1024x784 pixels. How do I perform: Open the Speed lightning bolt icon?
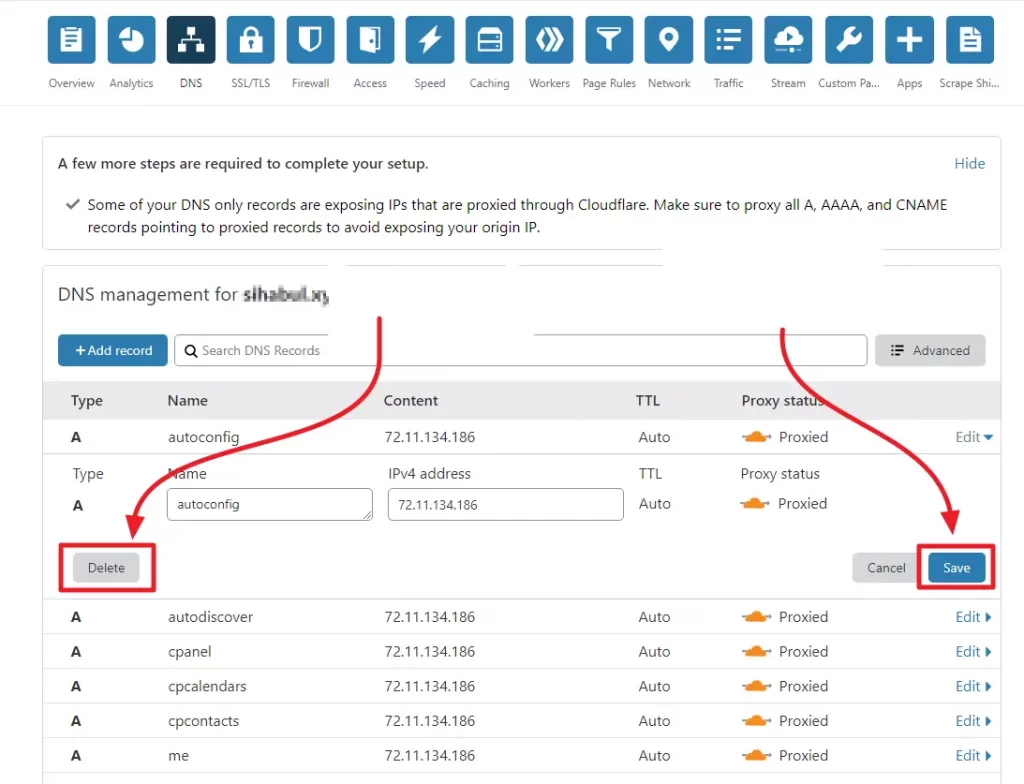tap(430, 40)
